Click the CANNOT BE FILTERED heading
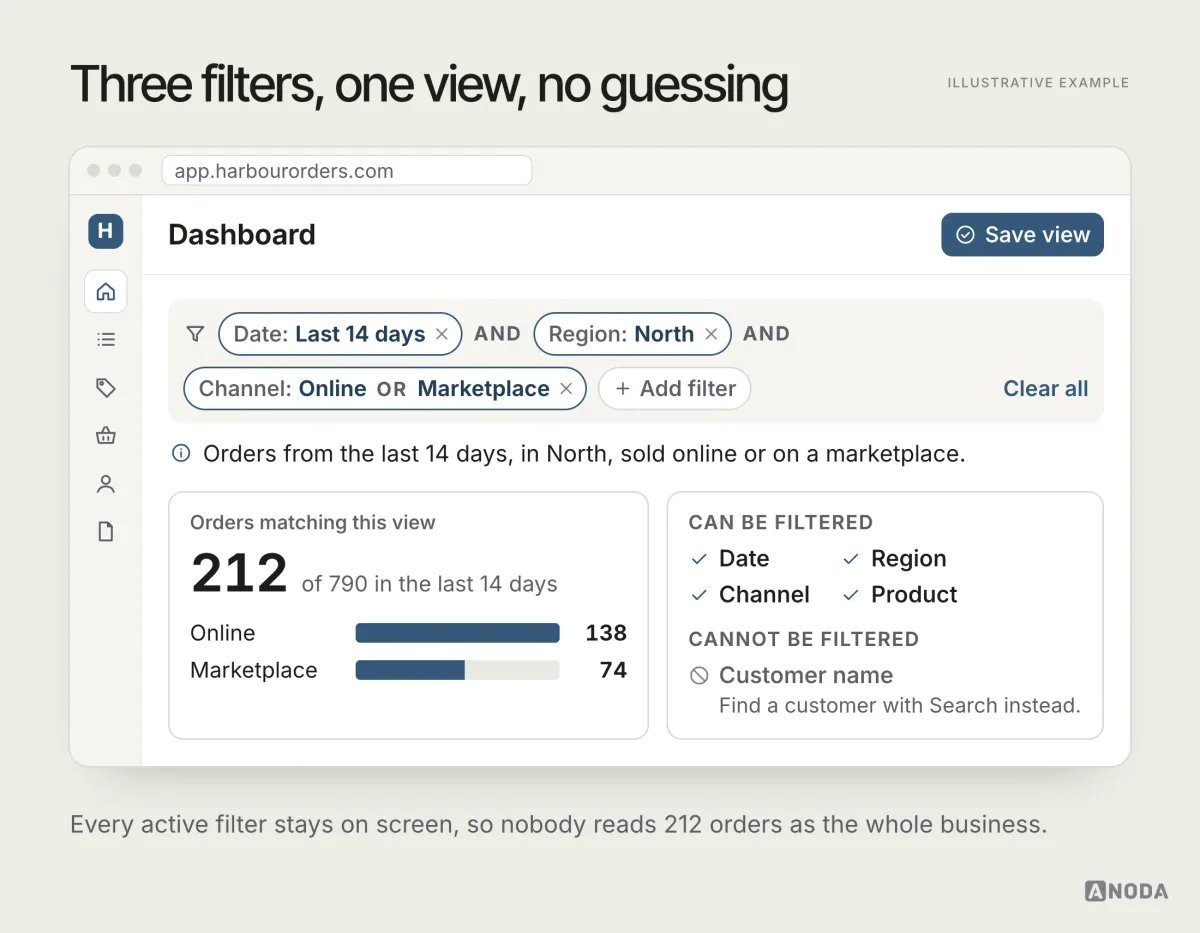1200x933 pixels. [804, 639]
